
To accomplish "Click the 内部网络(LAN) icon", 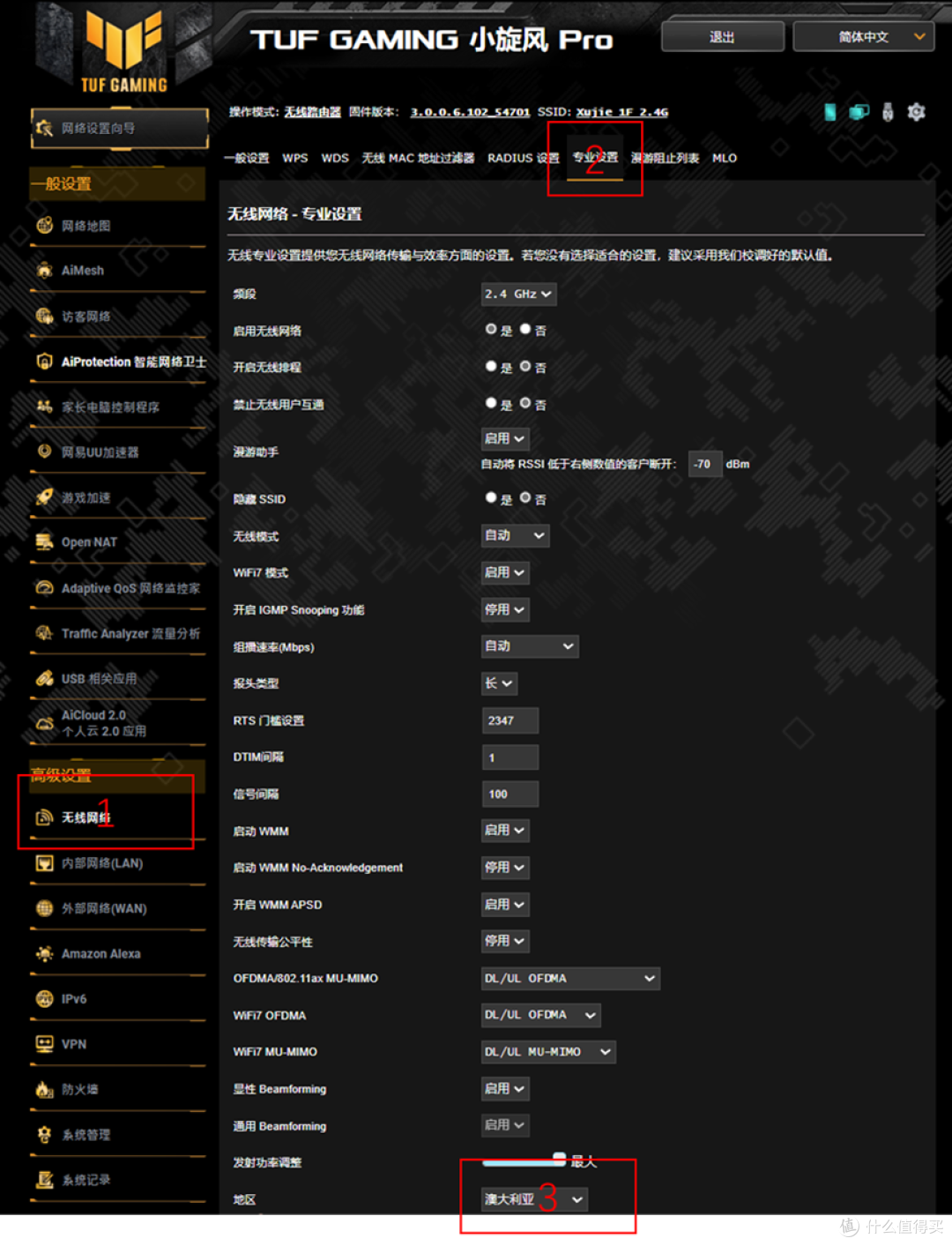I will click(x=44, y=863).
